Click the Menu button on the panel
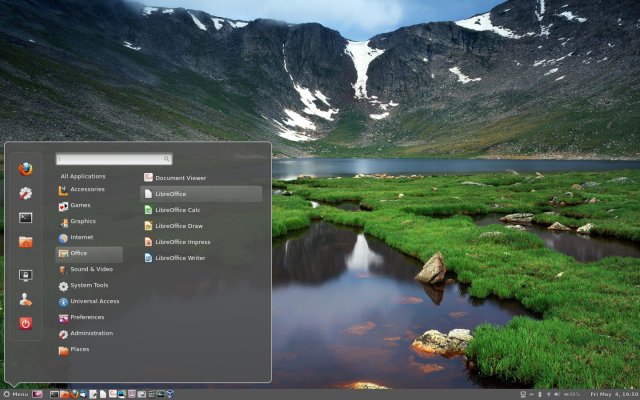This screenshot has width=640, height=400. pyautogui.click(x=16, y=394)
